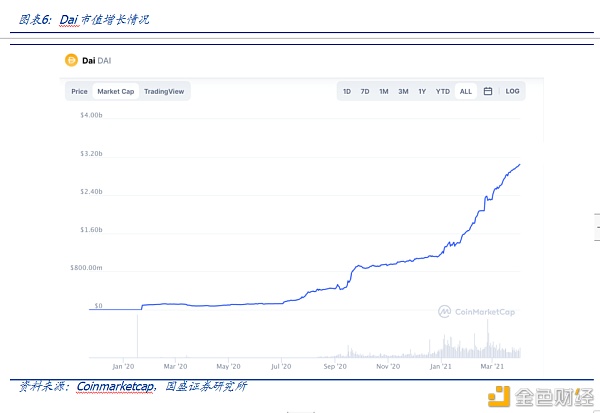Set chart range to 1D
Viewport: 600px width, 413px height.
(347, 91)
